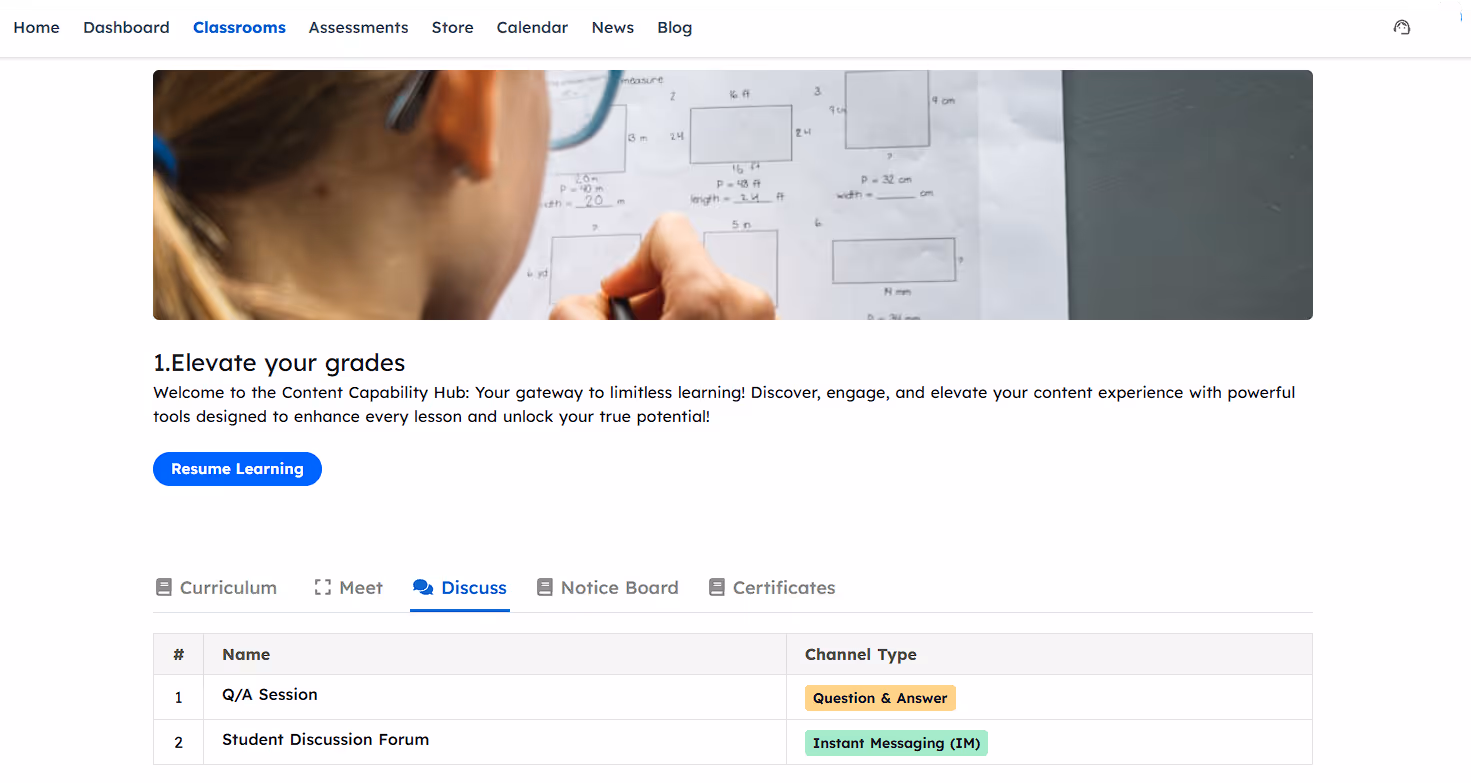Screen dimensions: 1471x783
Task: Select Classrooms in the top navigation
Action: 239,28
